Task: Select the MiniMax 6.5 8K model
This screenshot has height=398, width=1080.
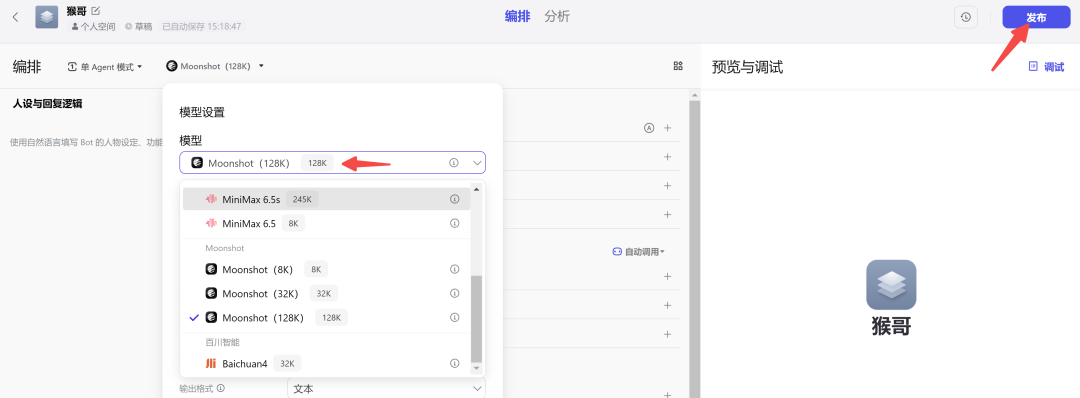Action: click(x=326, y=223)
